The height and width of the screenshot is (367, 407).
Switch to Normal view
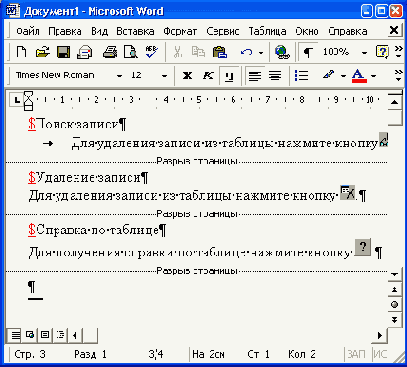15,335
